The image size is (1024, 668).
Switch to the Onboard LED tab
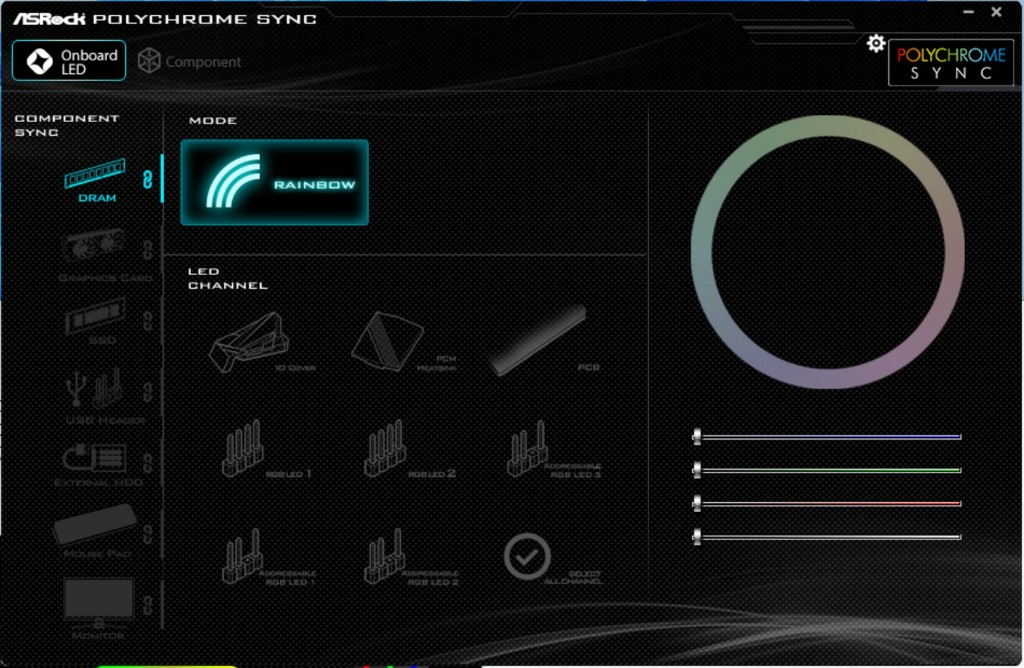coord(69,61)
